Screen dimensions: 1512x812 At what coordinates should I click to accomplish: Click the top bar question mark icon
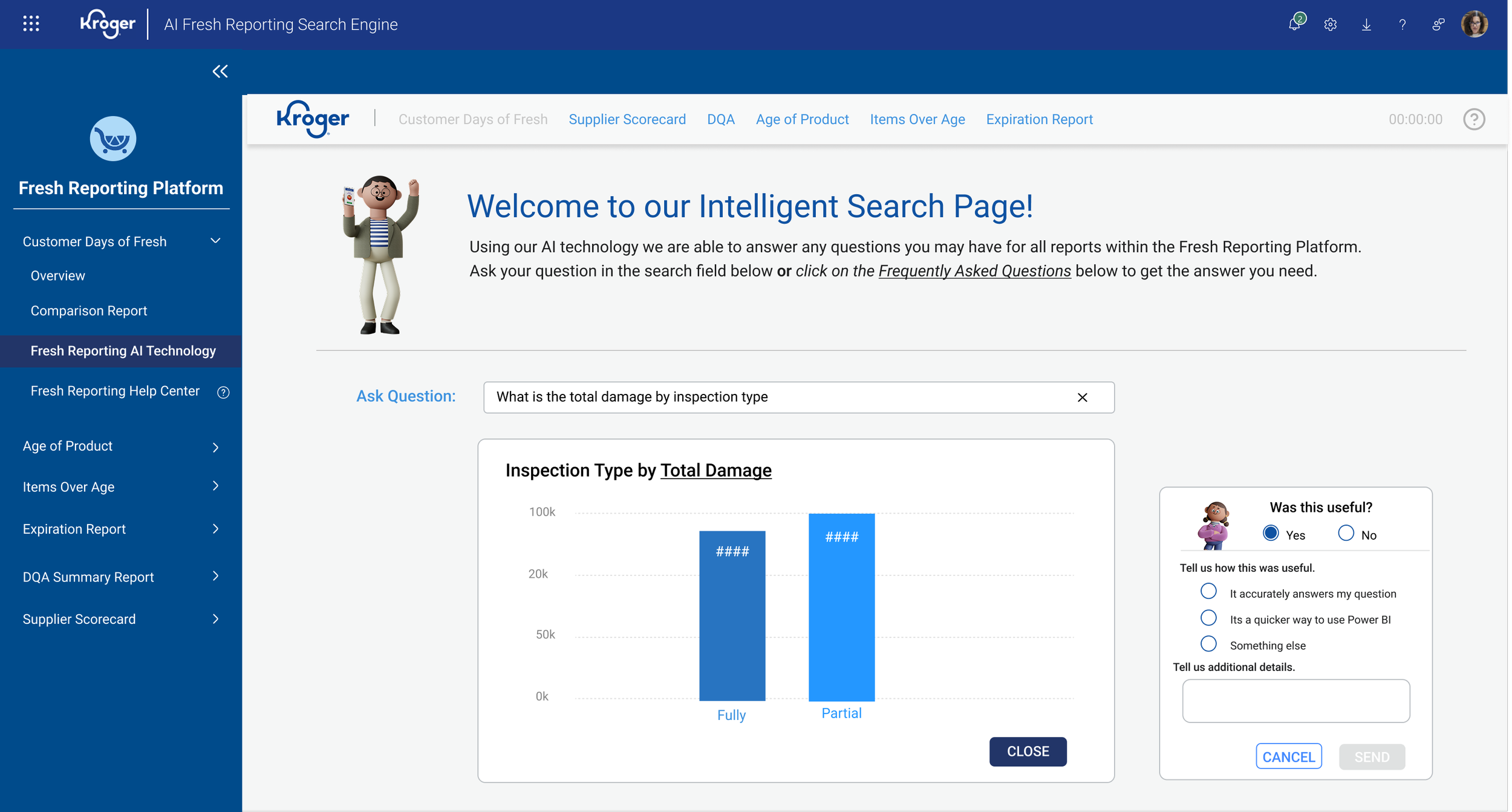pyautogui.click(x=1402, y=25)
